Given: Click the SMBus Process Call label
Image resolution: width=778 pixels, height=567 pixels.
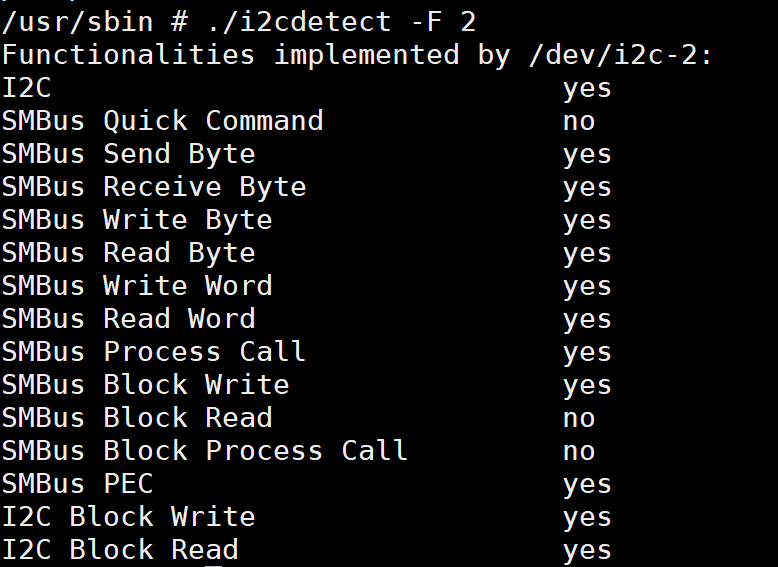Looking at the screenshot, I should [154, 352].
